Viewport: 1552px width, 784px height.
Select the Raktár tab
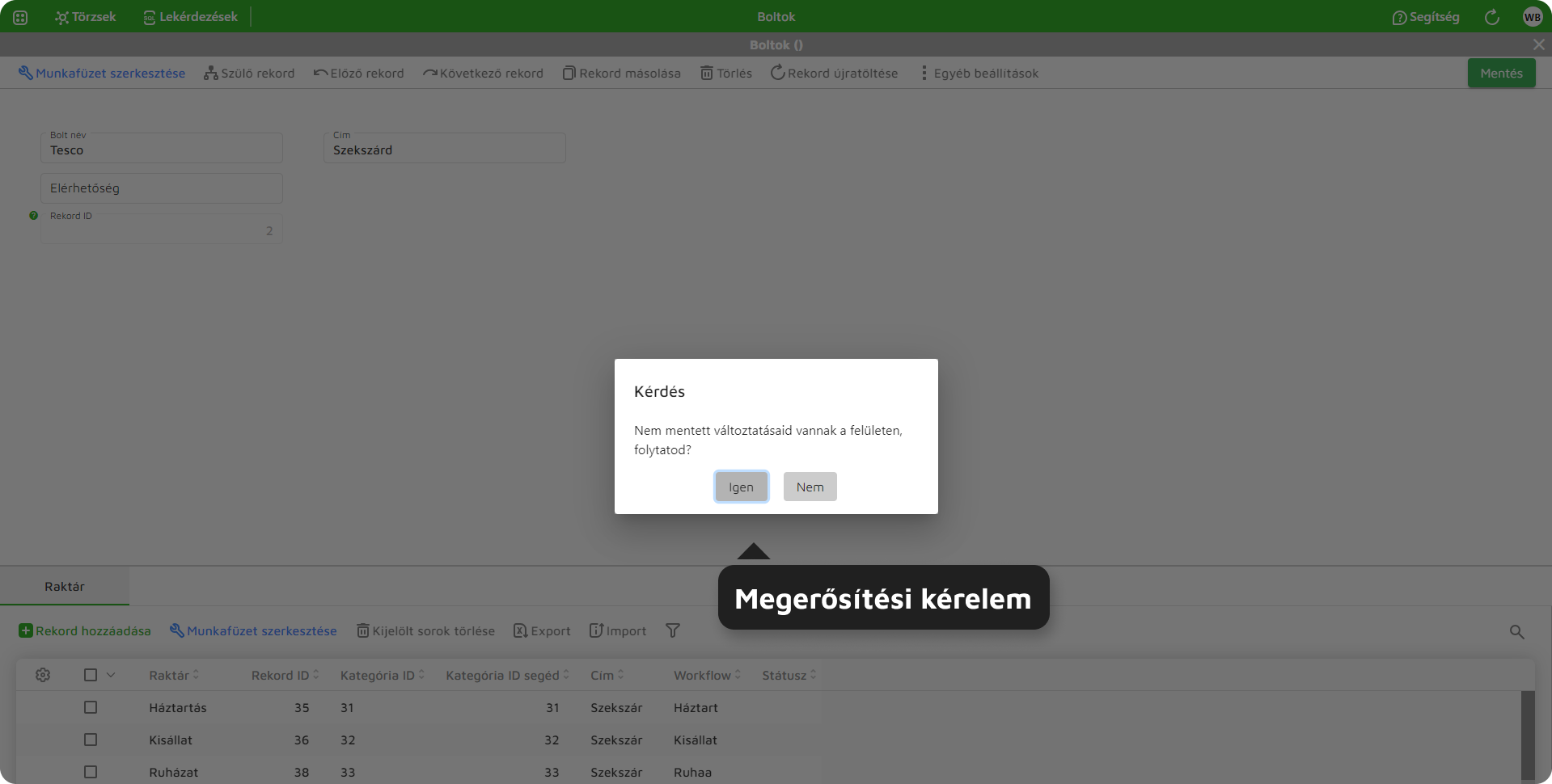pos(65,587)
